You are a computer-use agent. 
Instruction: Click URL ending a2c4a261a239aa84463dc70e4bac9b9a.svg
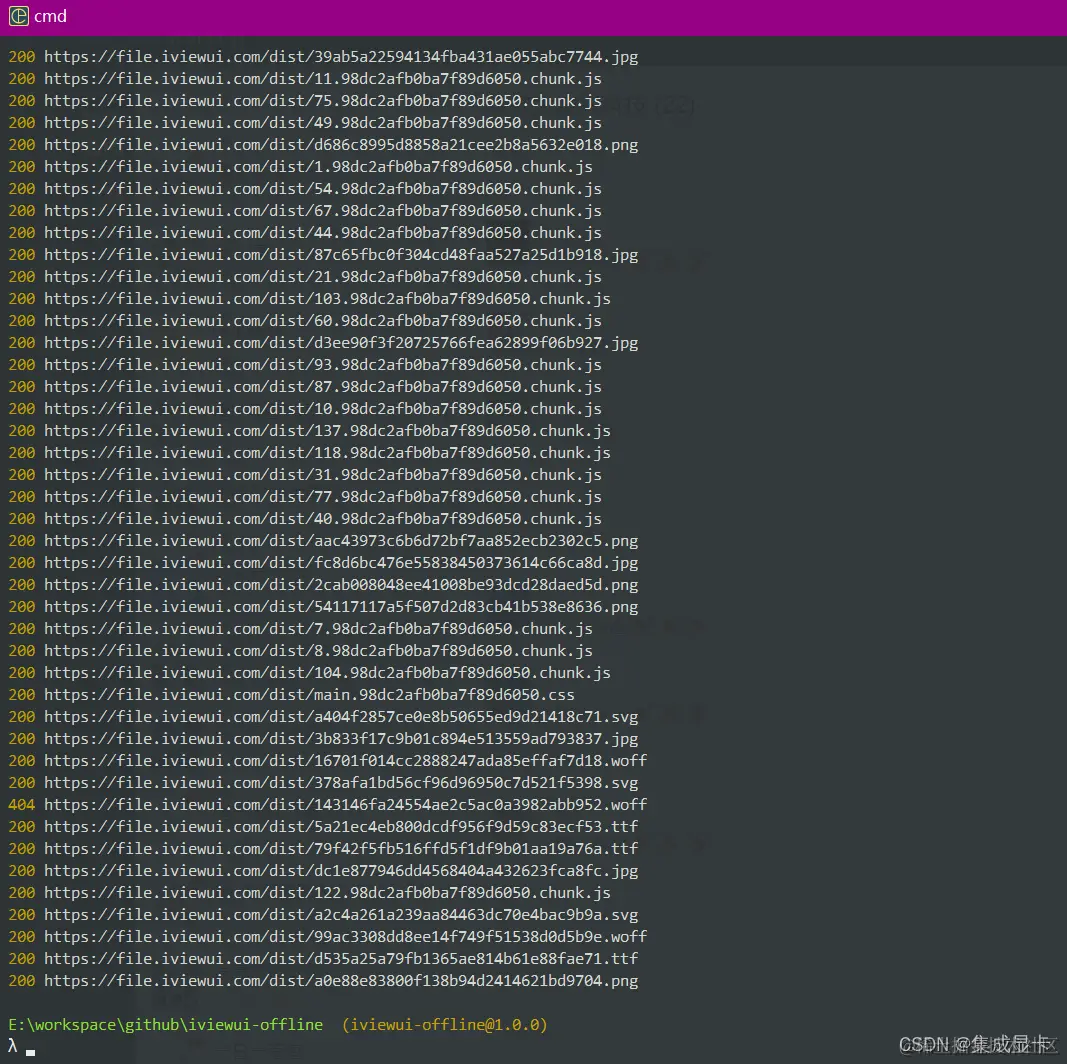[x=341, y=914]
